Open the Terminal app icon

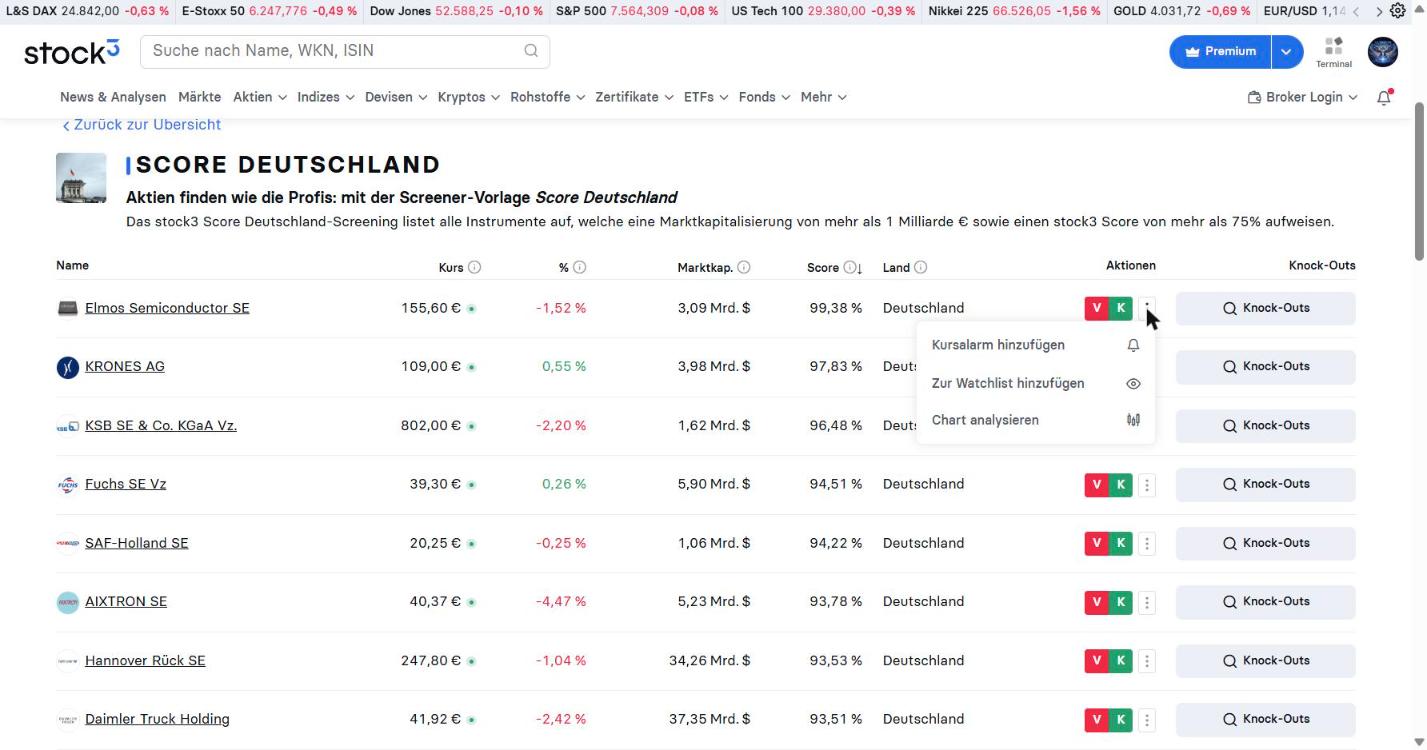1334,52
